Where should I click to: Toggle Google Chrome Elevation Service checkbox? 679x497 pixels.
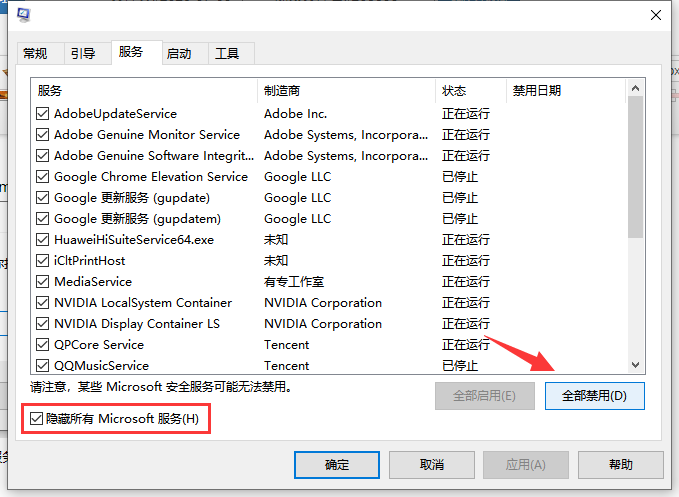(42, 177)
